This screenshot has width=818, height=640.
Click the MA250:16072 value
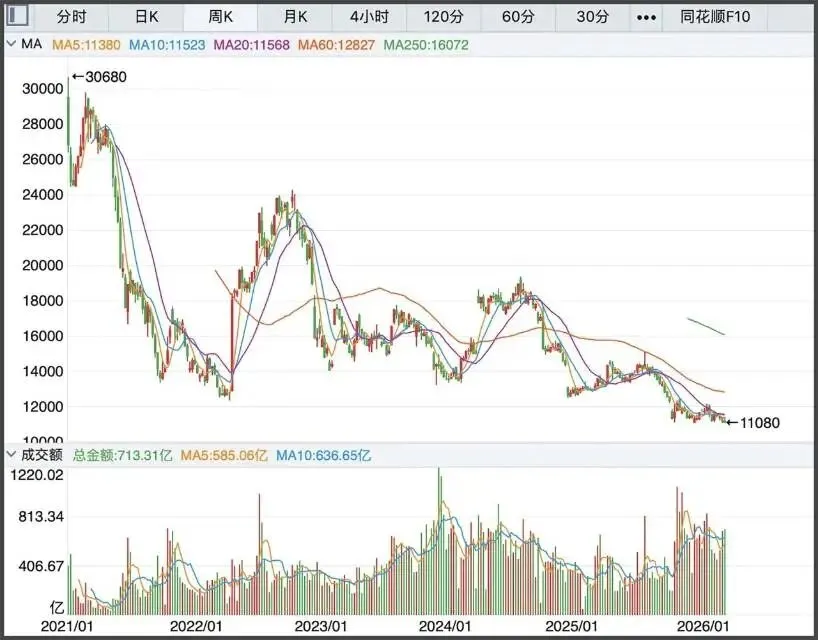(x=426, y=45)
